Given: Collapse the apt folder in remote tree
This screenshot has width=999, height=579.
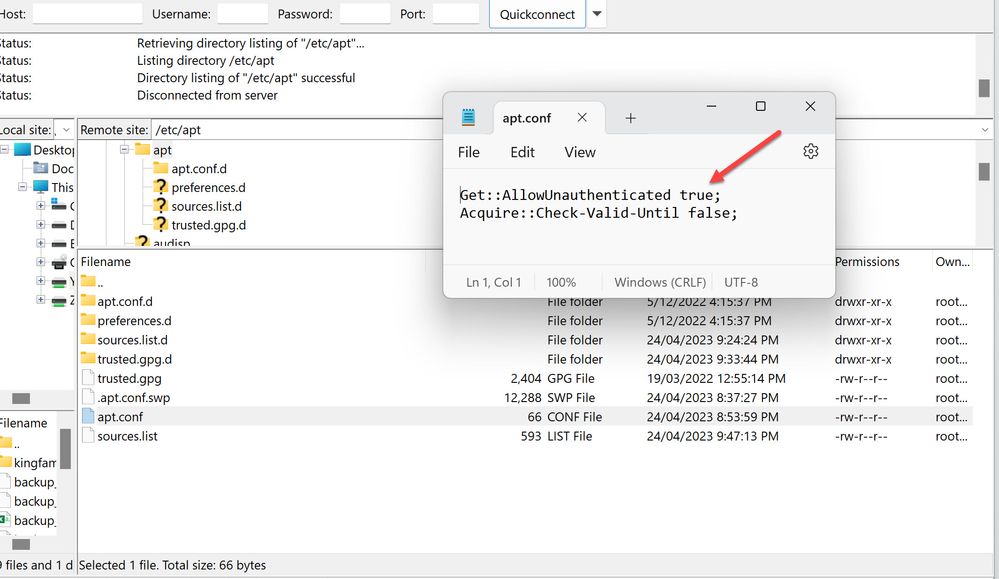Looking at the screenshot, I should point(125,150).
